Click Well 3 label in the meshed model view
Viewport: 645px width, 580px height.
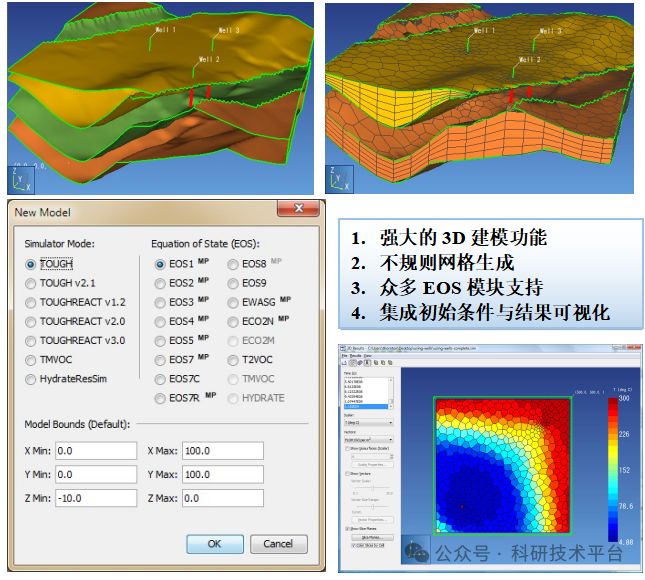click(x=551, y=31)
